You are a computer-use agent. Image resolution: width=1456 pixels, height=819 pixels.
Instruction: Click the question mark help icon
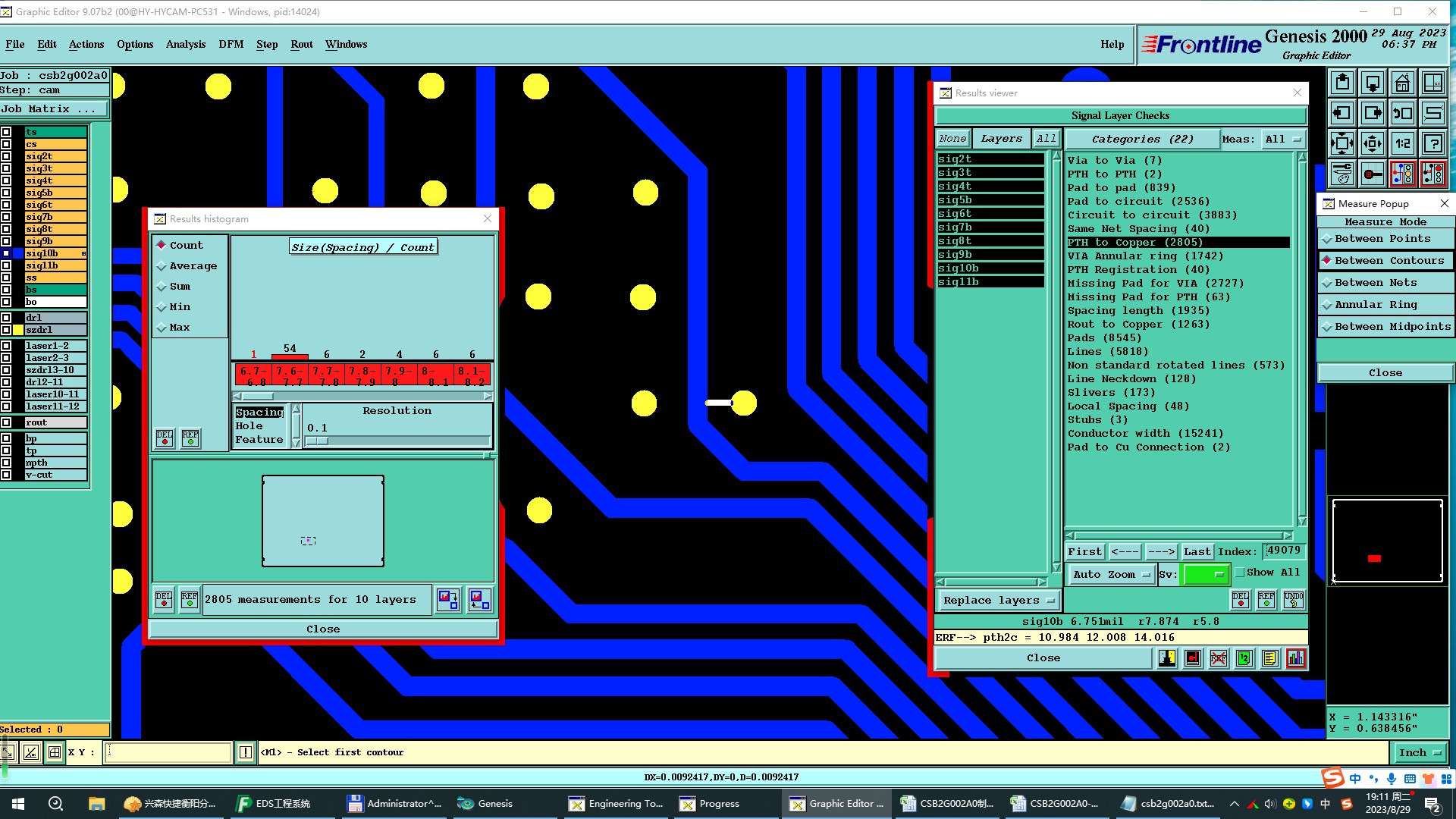(1432, 143)
